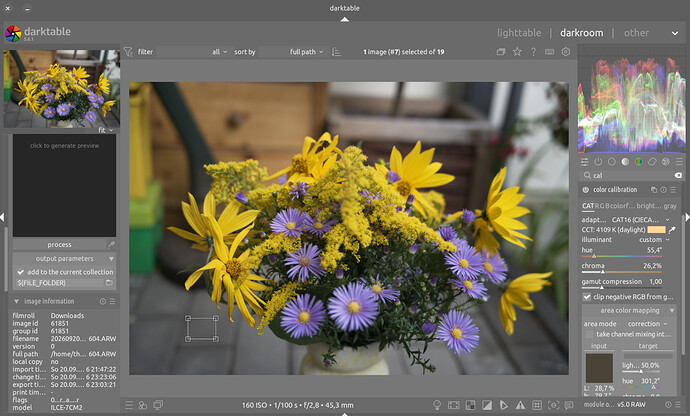Open sort by full path dropdown
The width and height of the screenshot is (690, 416).
click(292, 52)
